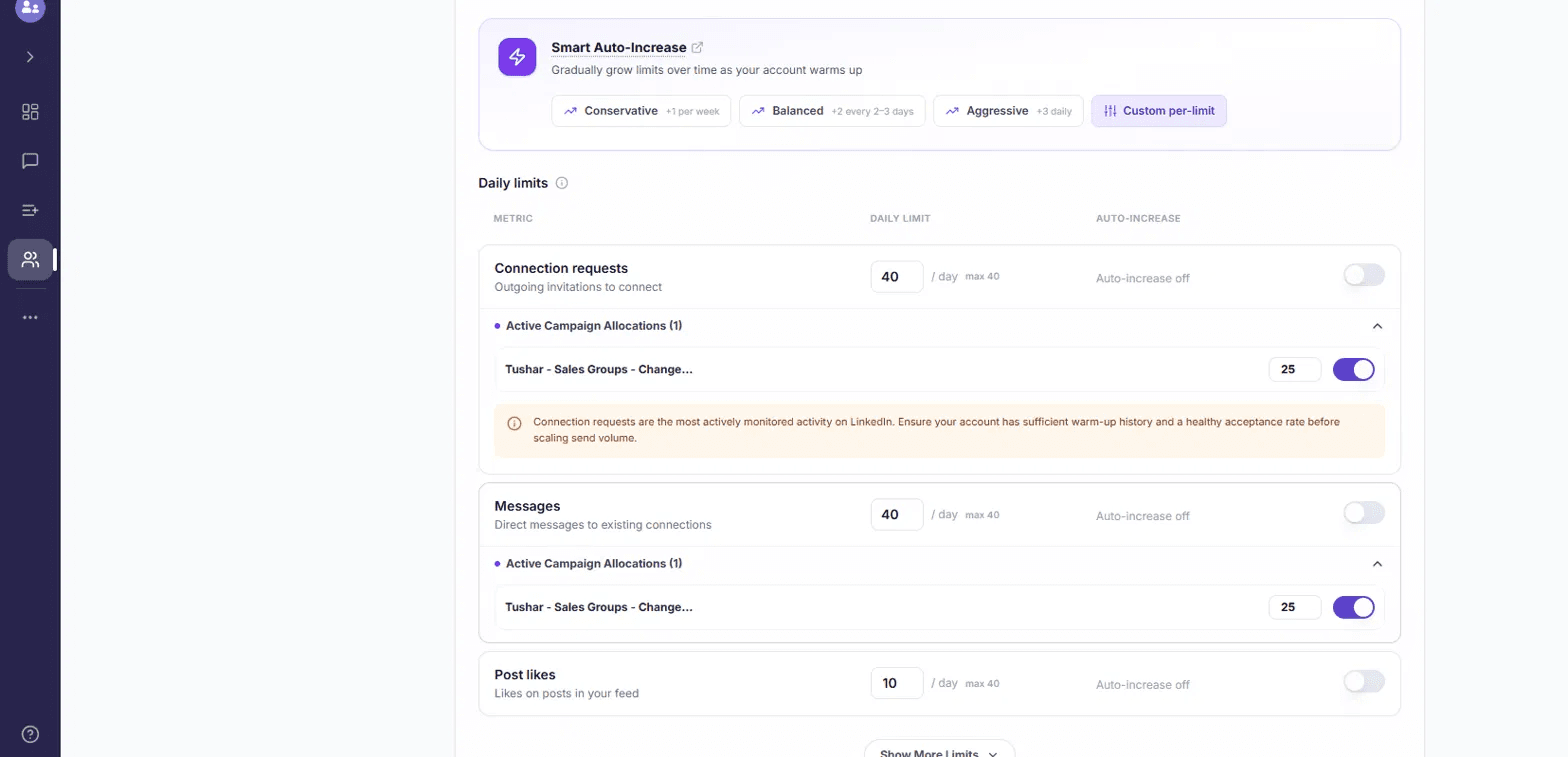Select the Balanced auto-increase preset
The height and width of the screenshot is (757, 1568).
[832, 111]
